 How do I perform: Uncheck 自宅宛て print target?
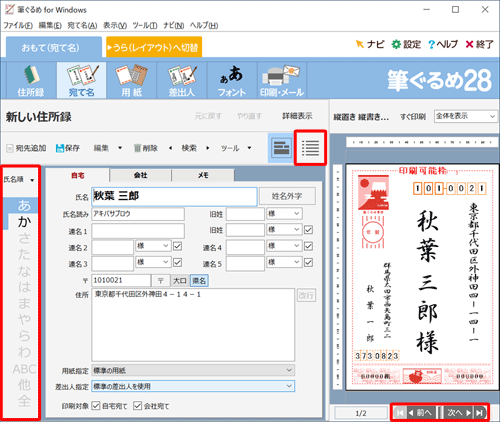(x=96, y=406)
